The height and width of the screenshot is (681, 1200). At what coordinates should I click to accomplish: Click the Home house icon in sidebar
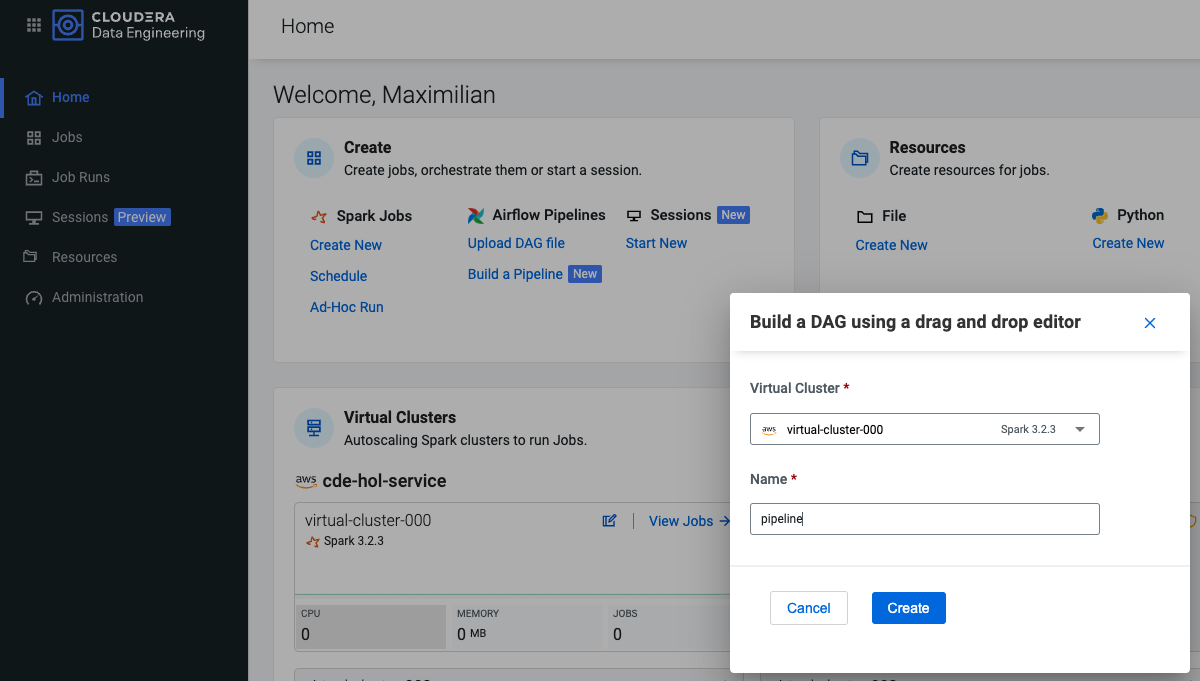click(x=34, y=97)
